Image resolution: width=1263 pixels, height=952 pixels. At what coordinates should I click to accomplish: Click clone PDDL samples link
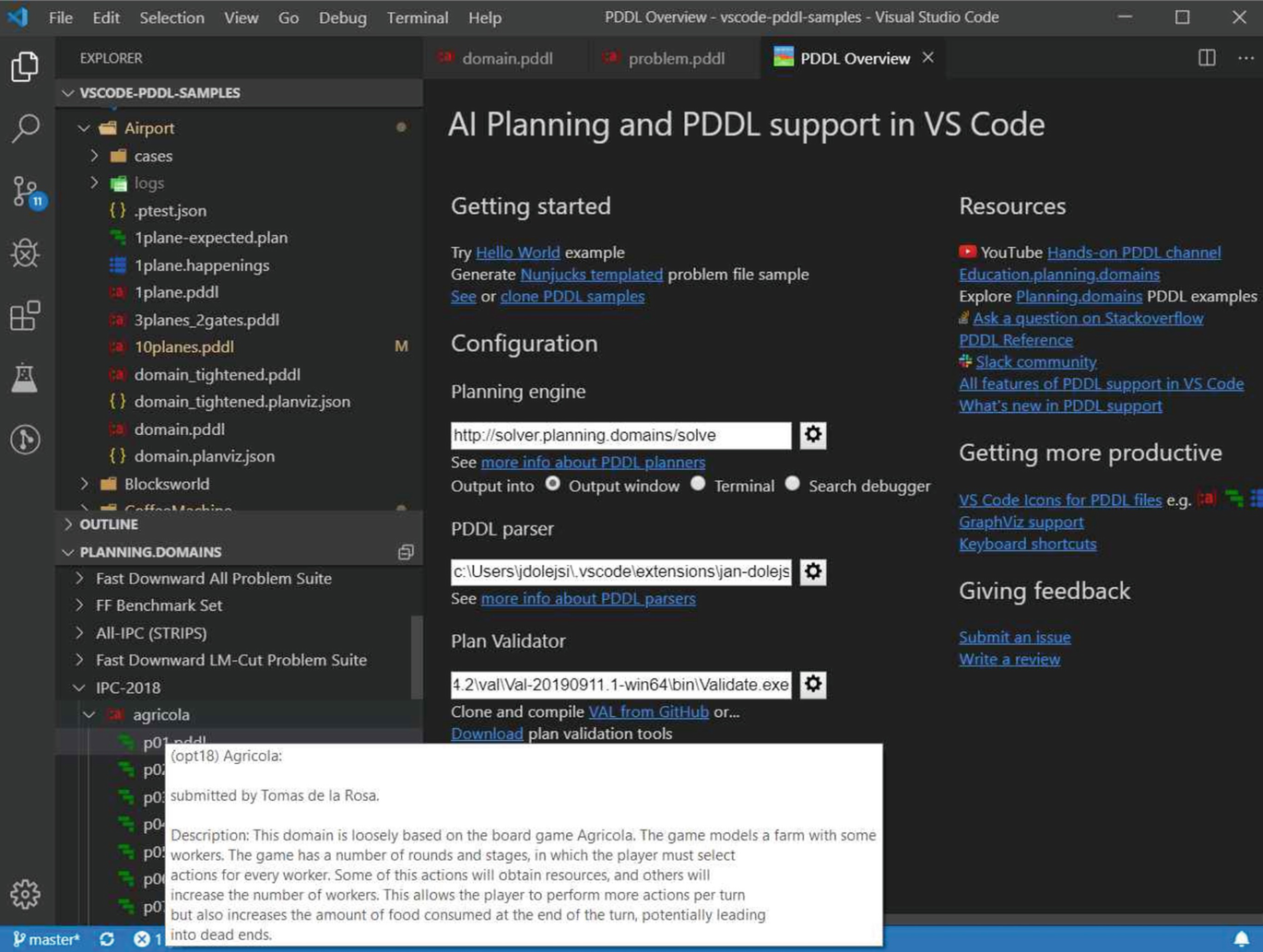[x=572, y=297]
